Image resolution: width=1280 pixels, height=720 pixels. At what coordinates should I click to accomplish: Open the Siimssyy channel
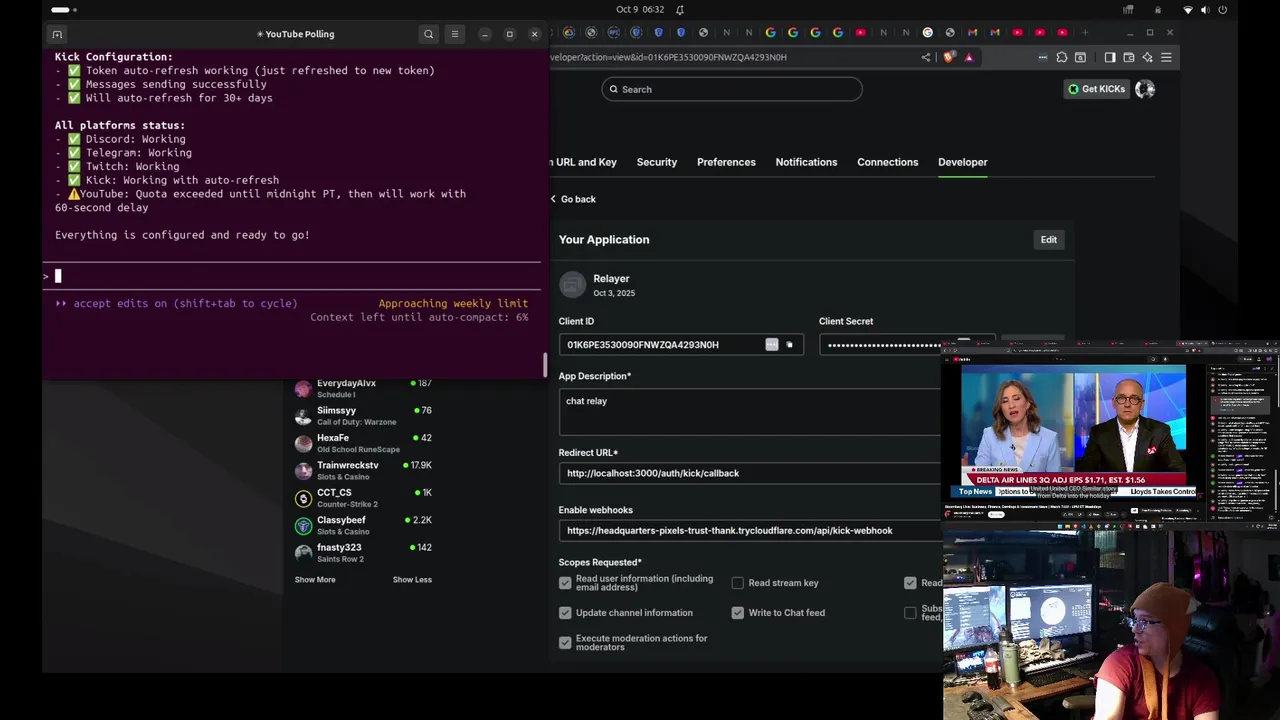363,416
